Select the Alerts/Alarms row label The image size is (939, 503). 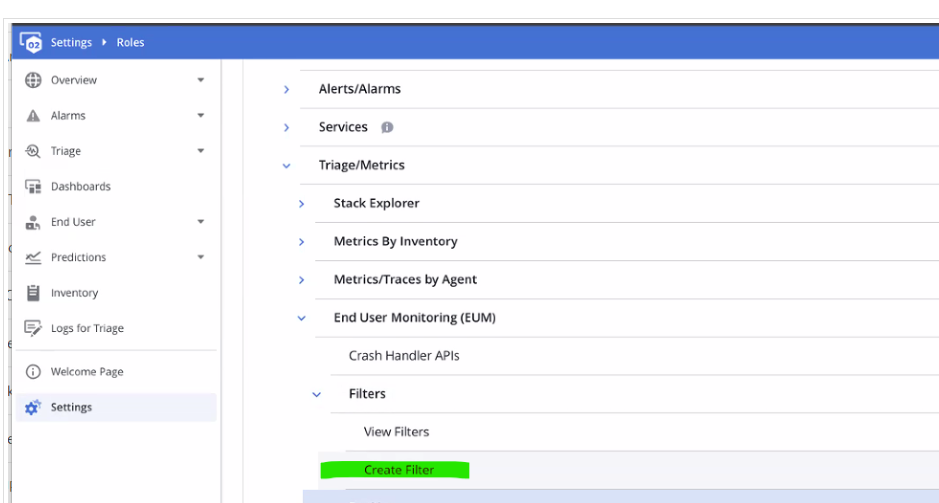click(359, 89)
